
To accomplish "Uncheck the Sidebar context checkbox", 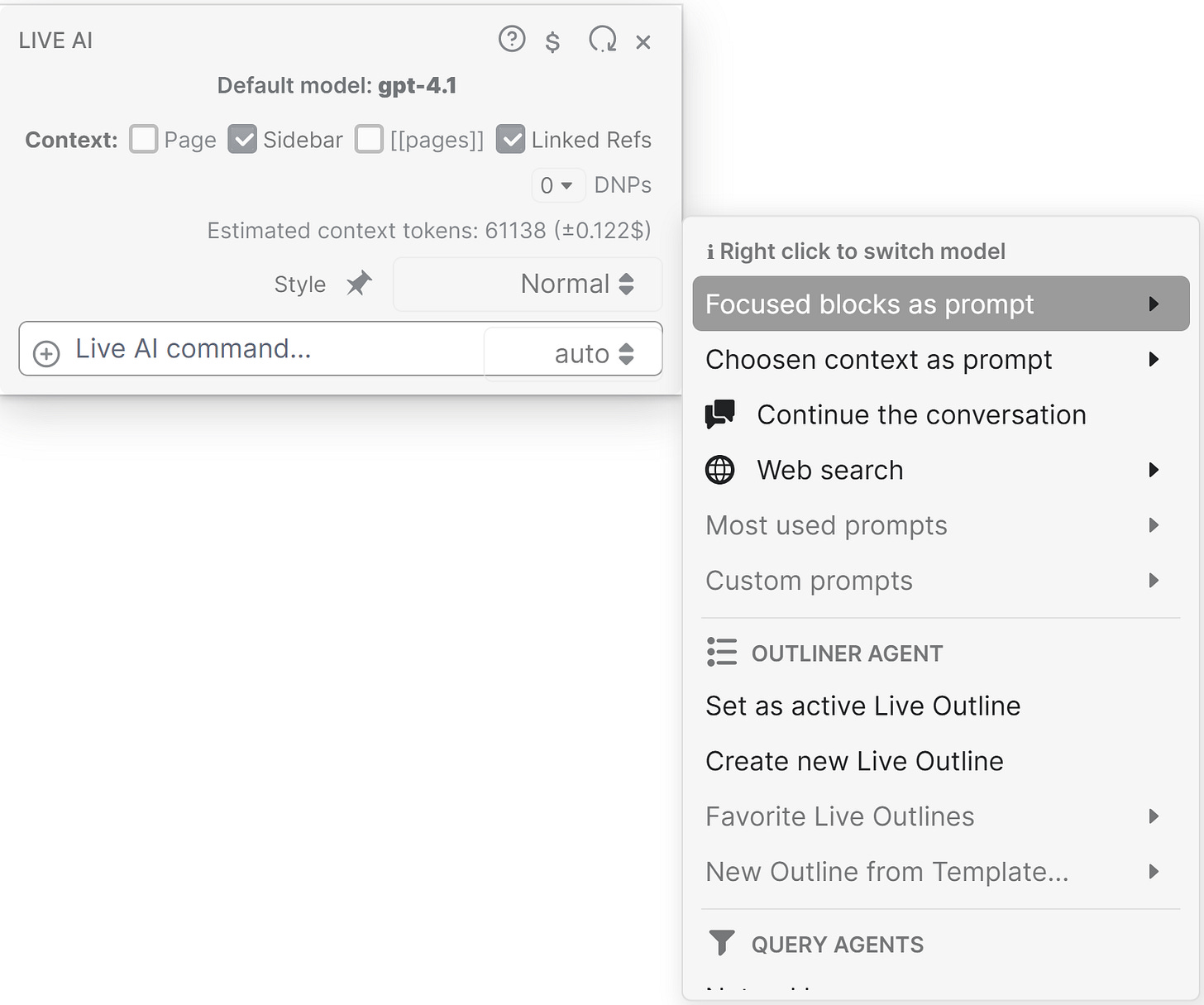I will click(242, 139).
